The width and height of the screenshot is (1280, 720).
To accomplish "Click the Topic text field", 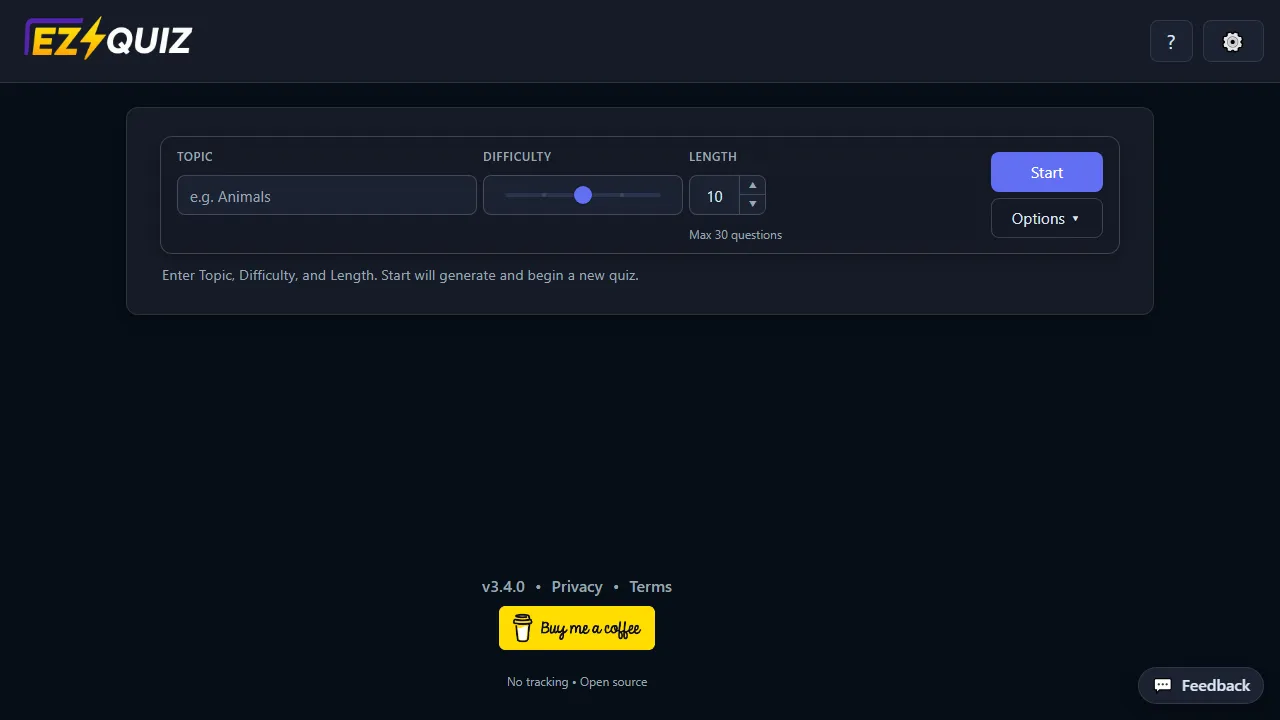I will coord(326,195).
